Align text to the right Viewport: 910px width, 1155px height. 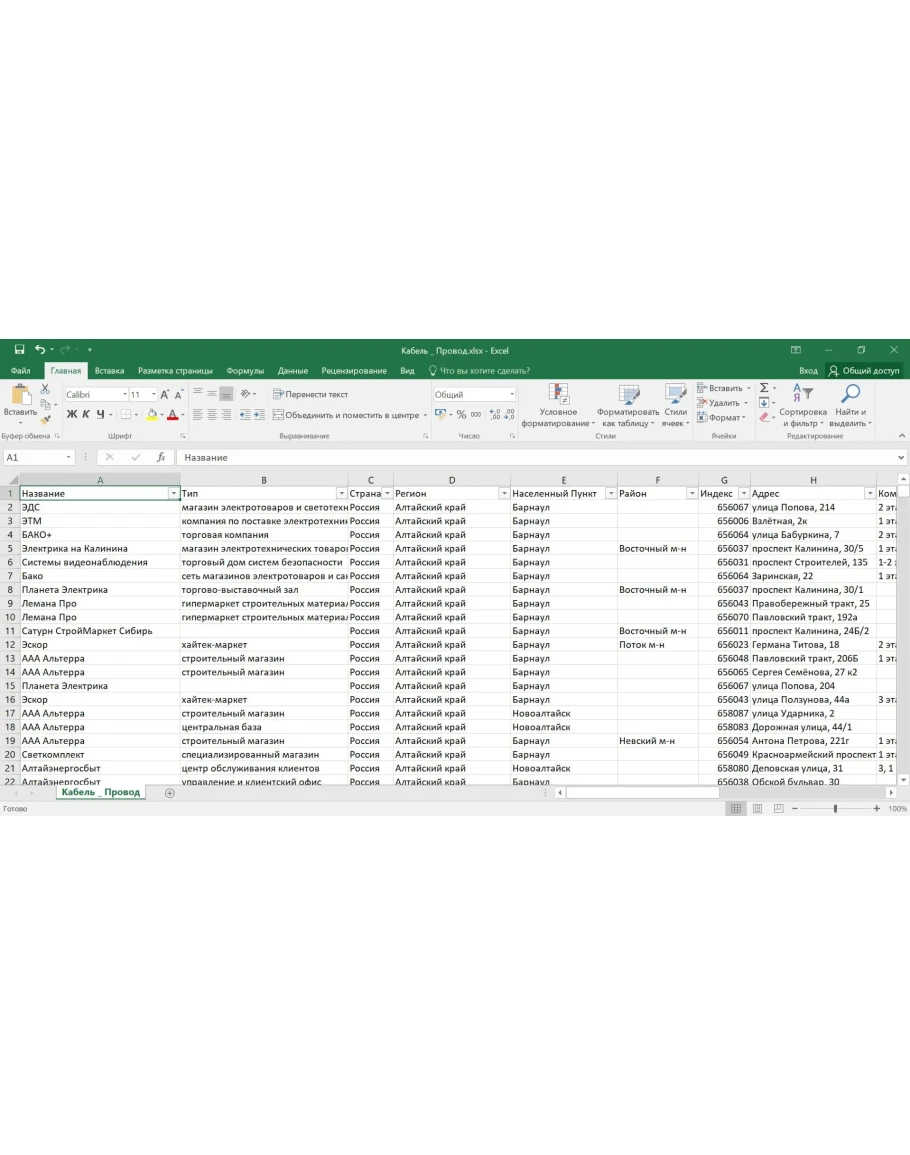(226, 415)
